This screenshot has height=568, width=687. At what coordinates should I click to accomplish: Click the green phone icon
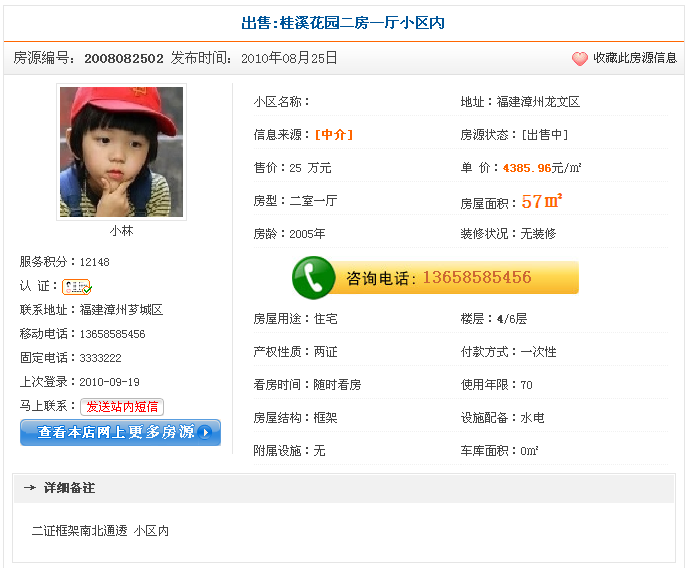pyautogui.click(x=314, y=277)
